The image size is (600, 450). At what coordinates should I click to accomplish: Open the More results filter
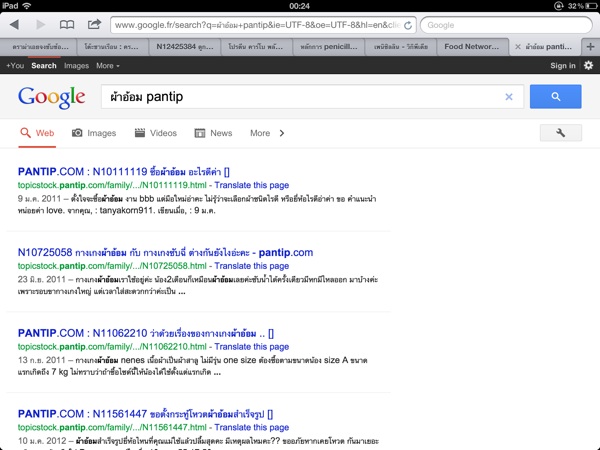tap(260, 133)
